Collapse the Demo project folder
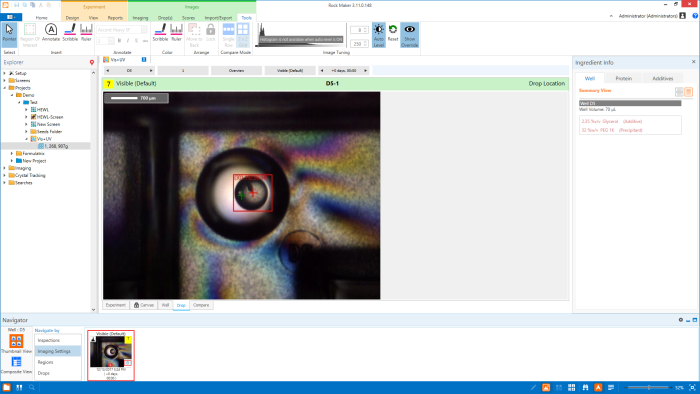Viewport: 700px width, 394px height. click(x=12, y=95)
